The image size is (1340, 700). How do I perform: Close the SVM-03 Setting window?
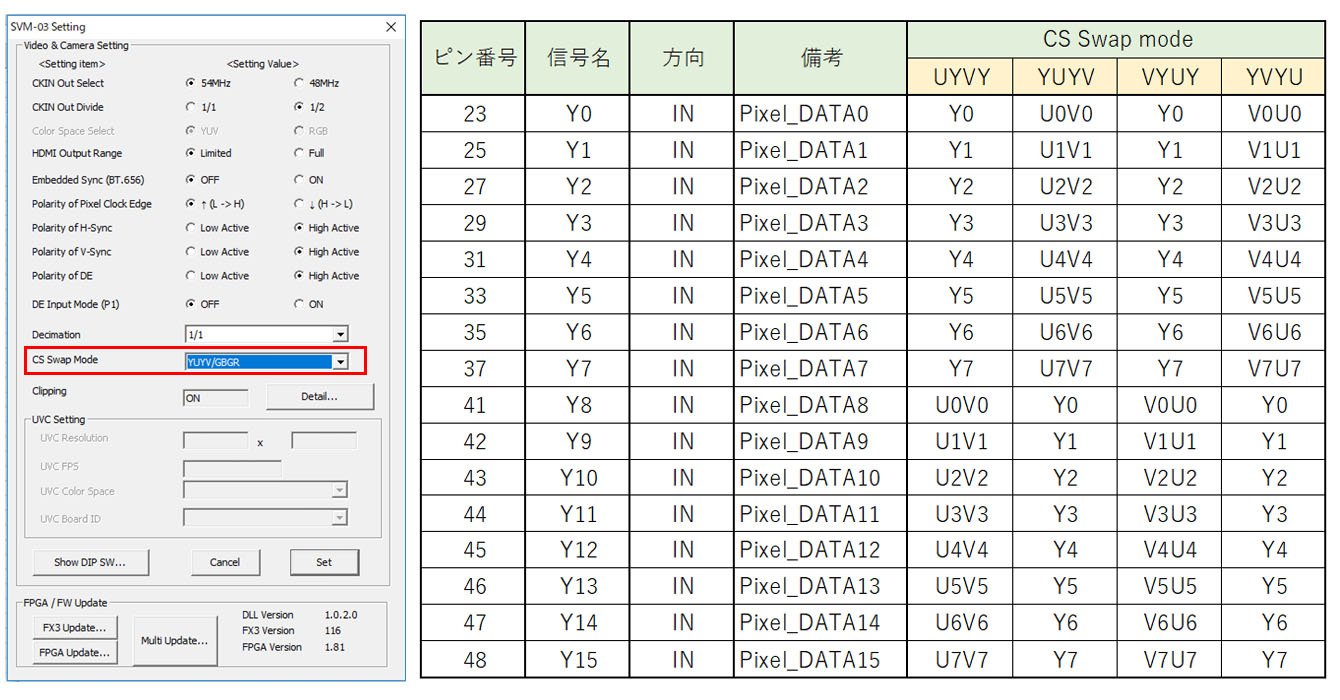[391, 27]
